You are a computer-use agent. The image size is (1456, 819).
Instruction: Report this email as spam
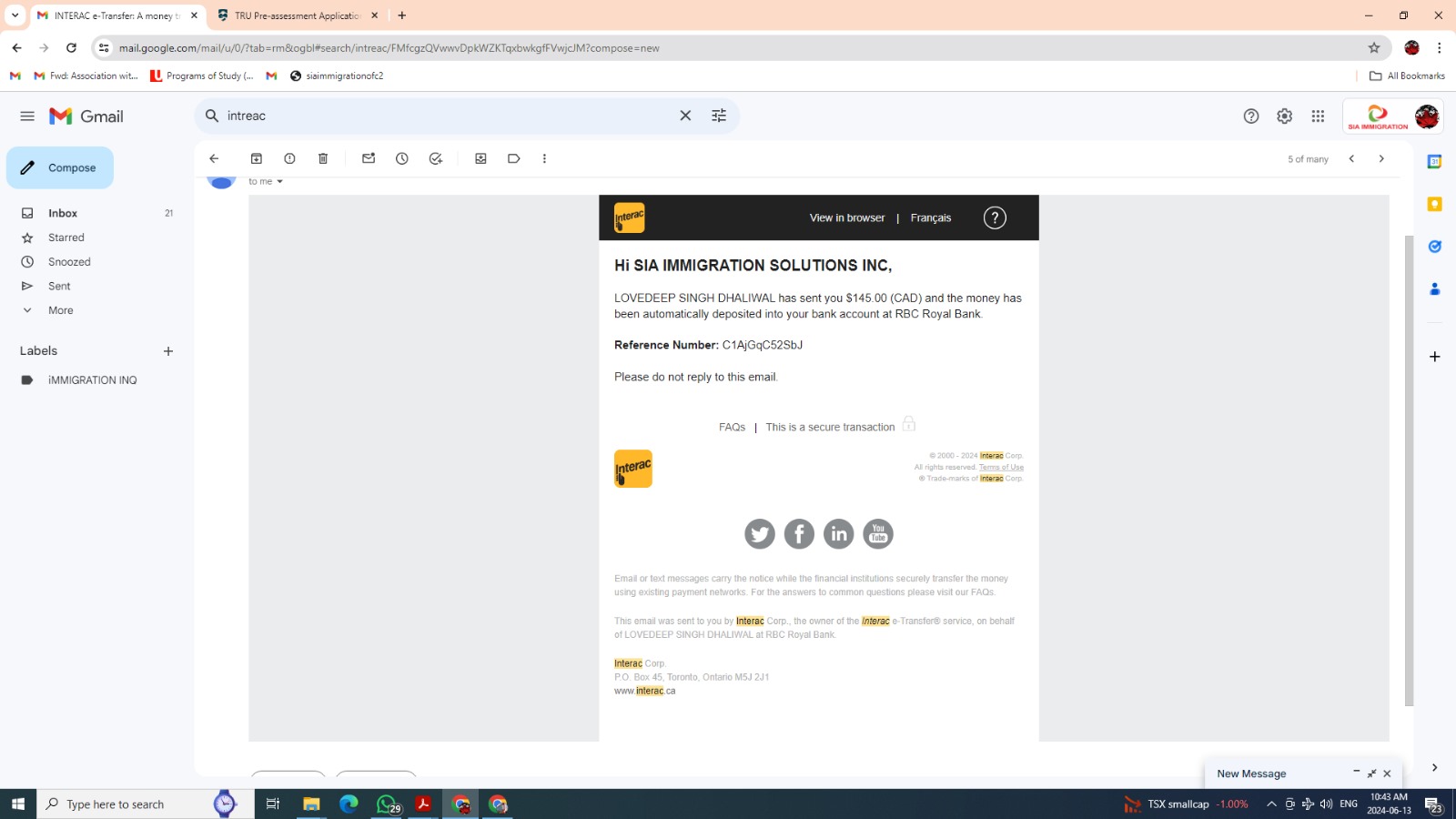[289, 158]
